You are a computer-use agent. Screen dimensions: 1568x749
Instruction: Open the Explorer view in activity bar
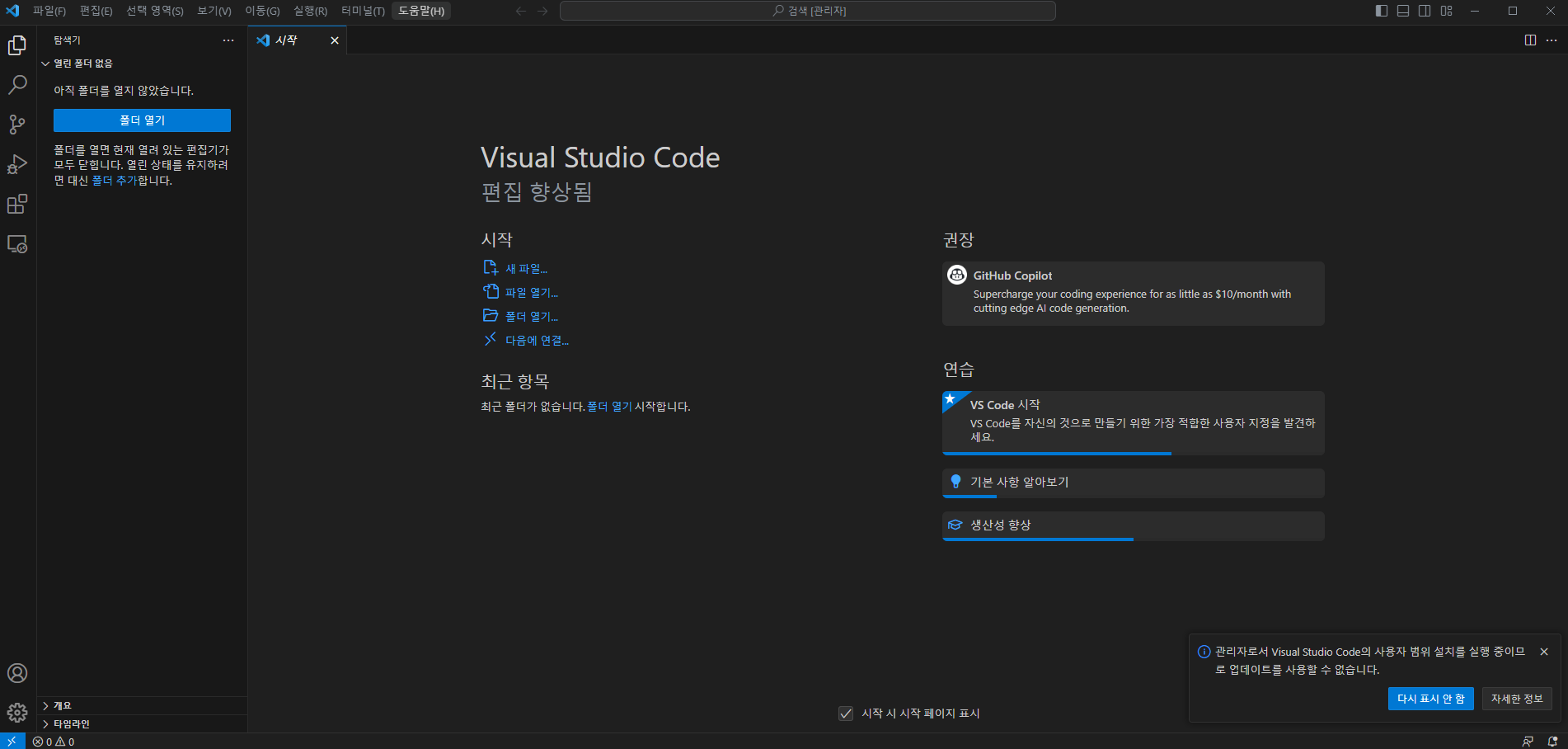point(17,45)
